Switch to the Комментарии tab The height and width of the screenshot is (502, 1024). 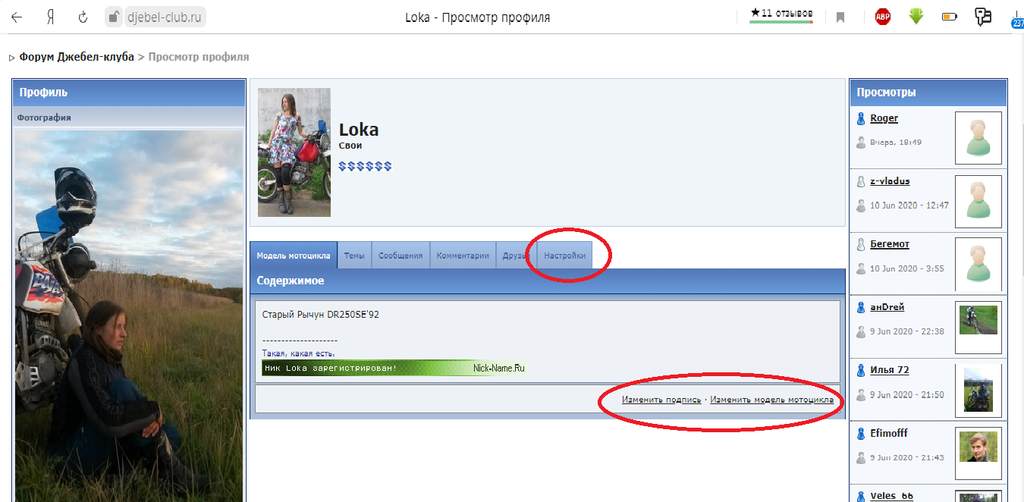tap(462, 256)
